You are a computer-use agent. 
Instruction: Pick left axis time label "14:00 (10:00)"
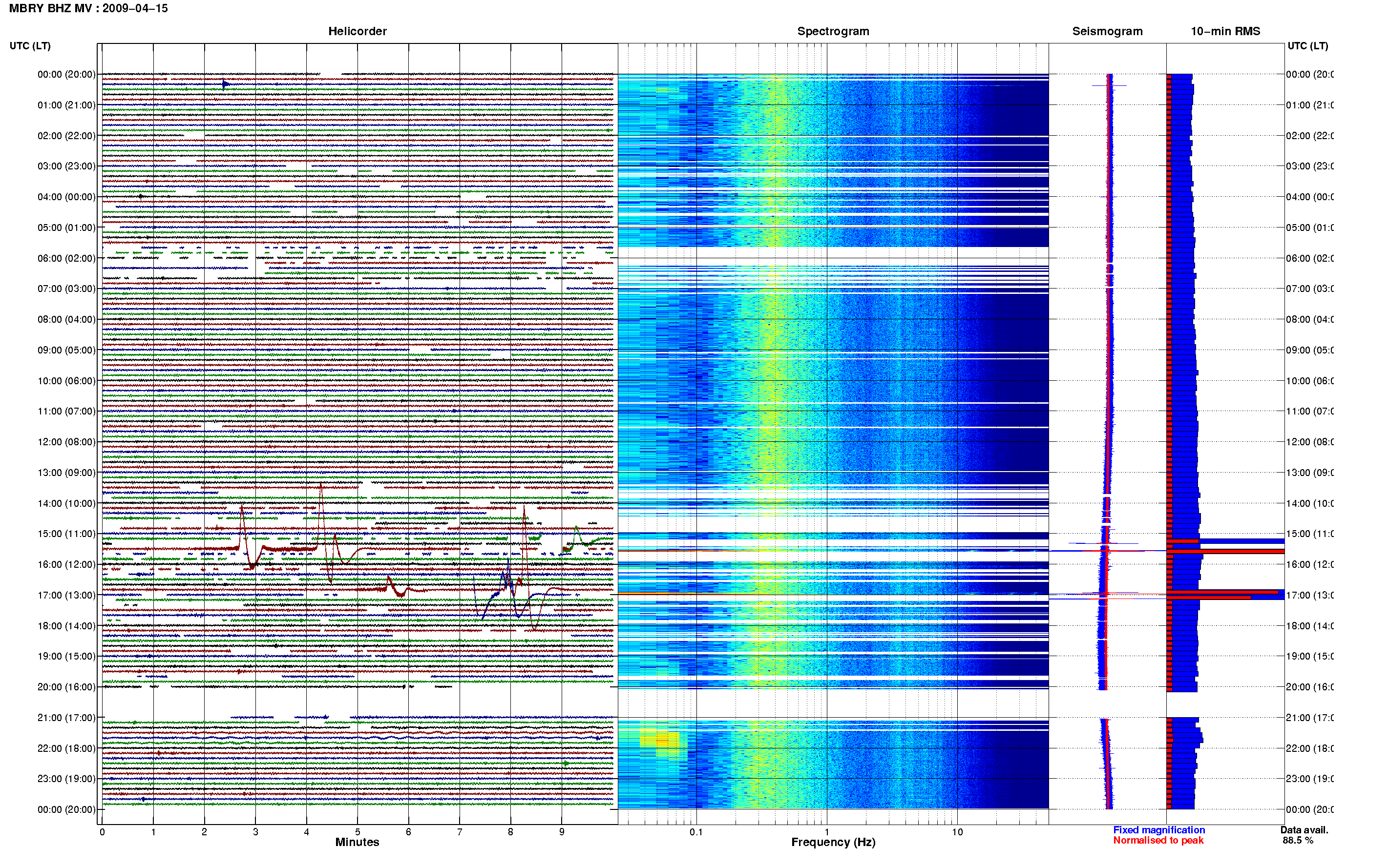(x=66, y=503)
